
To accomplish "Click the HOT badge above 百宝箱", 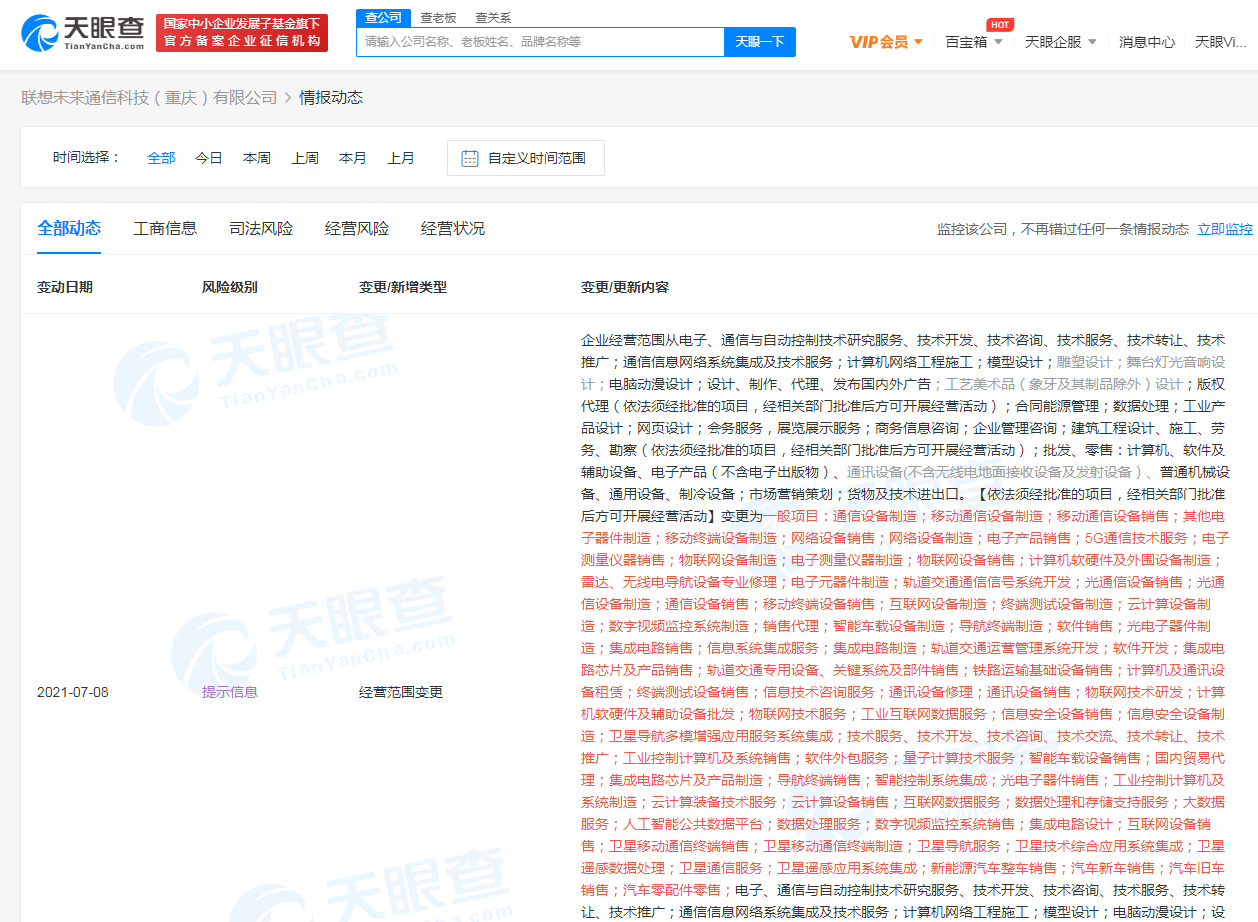I will tap(999, 24).
